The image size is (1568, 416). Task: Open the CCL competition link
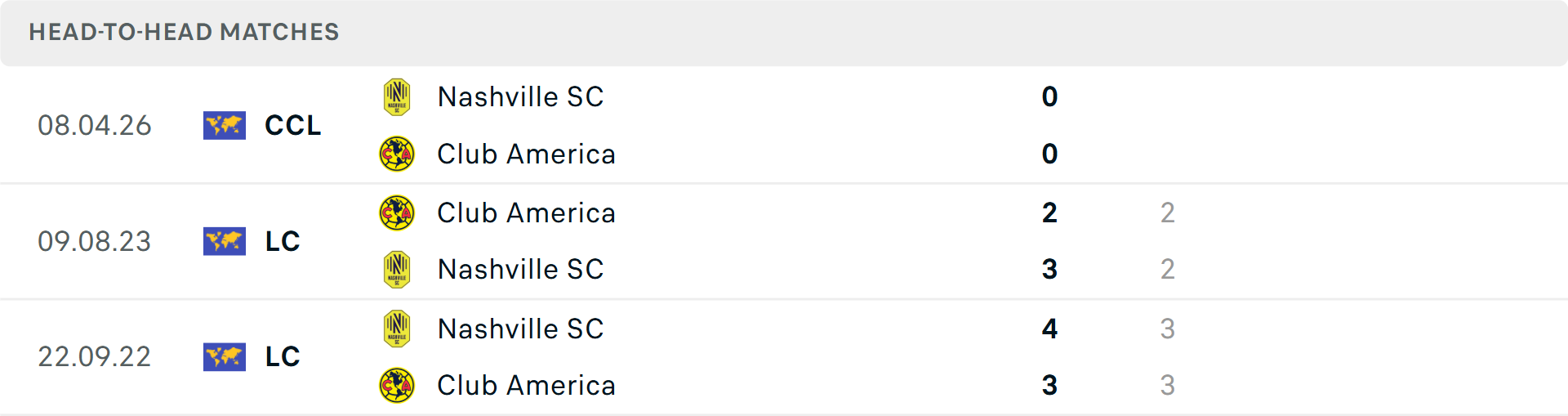coord(292,126)
